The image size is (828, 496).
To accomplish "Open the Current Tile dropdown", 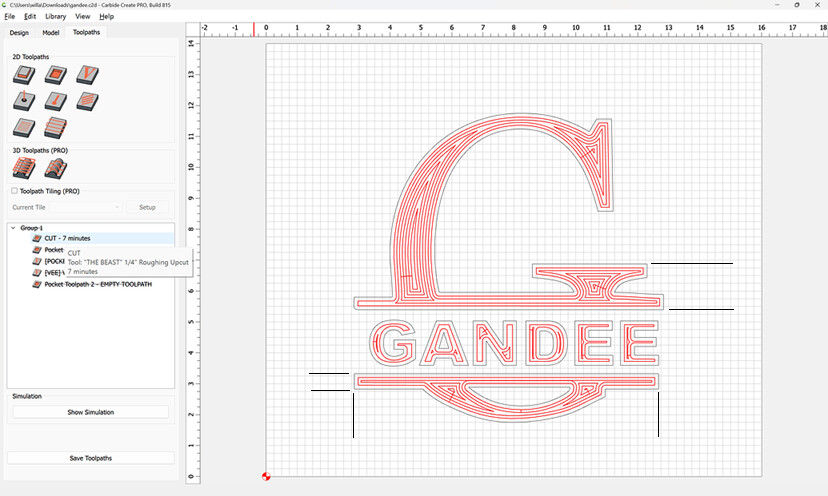I will point(66,207).
